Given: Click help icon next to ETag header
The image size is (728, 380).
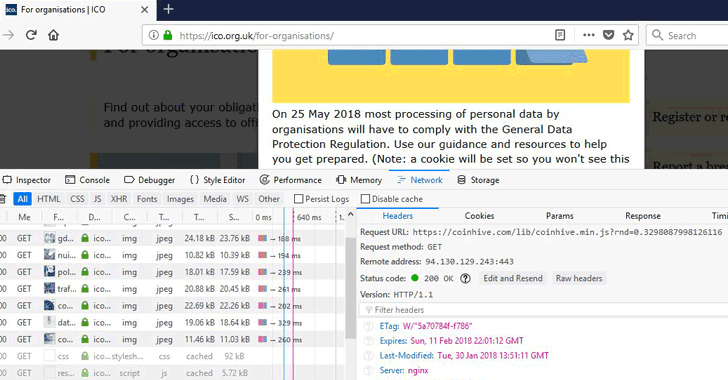Looking at the screenshot, I should click(x=368, y=326).
